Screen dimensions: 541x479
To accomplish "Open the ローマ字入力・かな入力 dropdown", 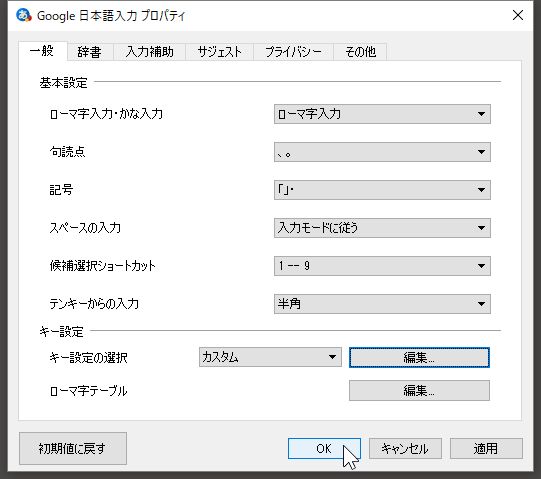I will 382,114.
